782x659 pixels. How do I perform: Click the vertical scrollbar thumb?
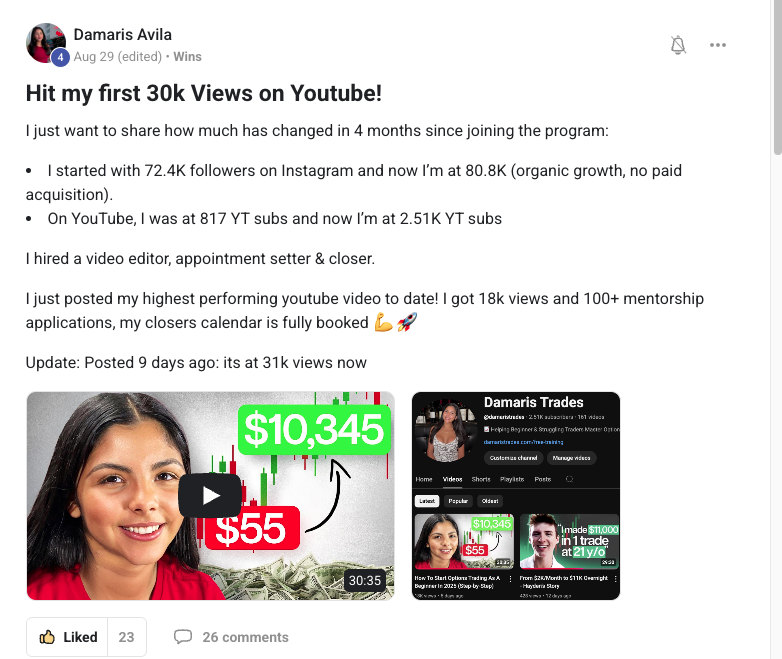pos(777,77)
